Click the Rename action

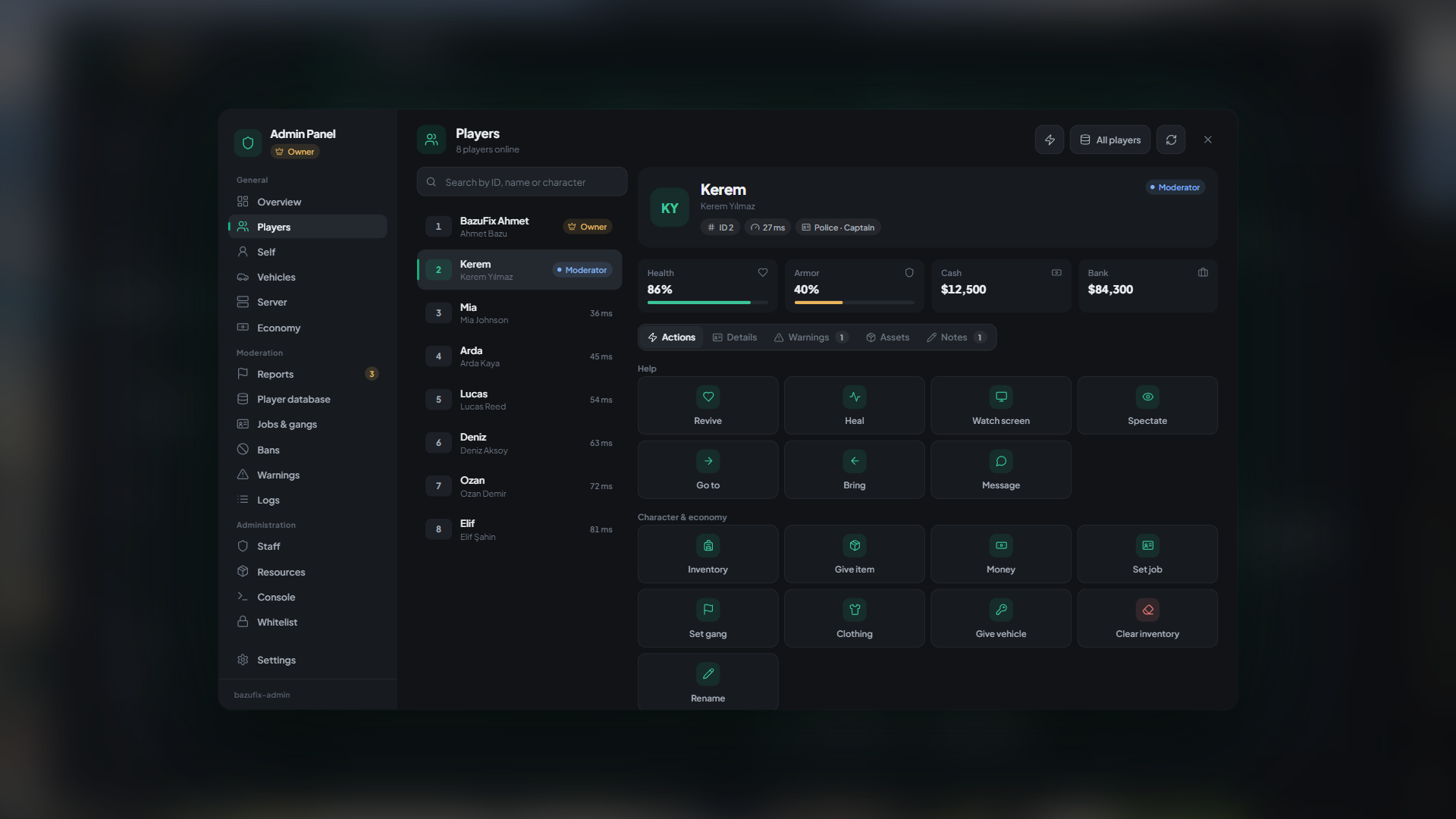tap(708, 682)
